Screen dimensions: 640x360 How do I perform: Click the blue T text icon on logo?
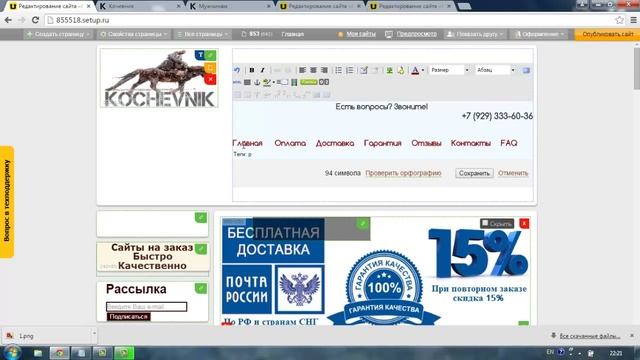coord(200,55)
